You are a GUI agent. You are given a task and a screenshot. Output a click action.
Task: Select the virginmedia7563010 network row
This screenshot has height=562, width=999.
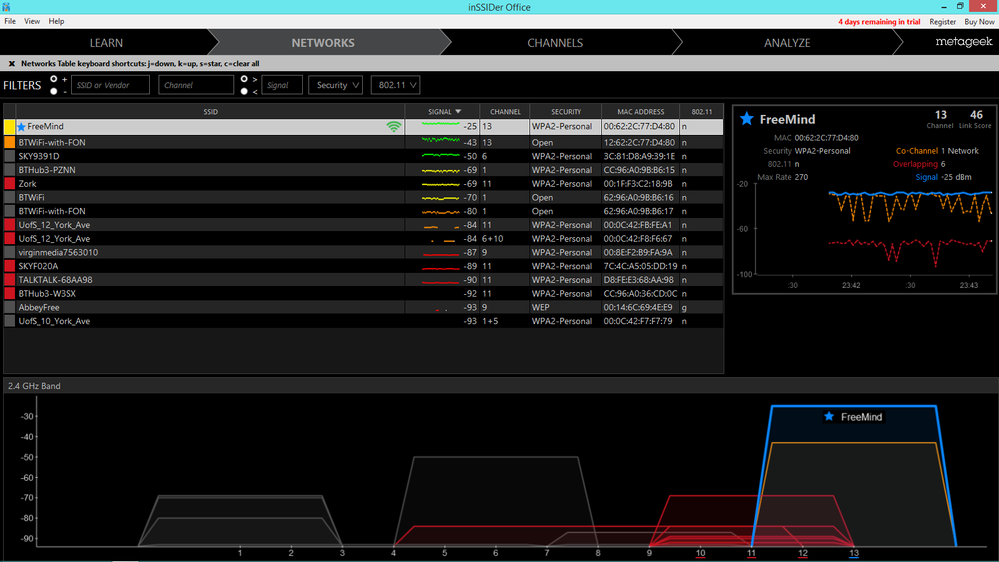tap(363, 252)
